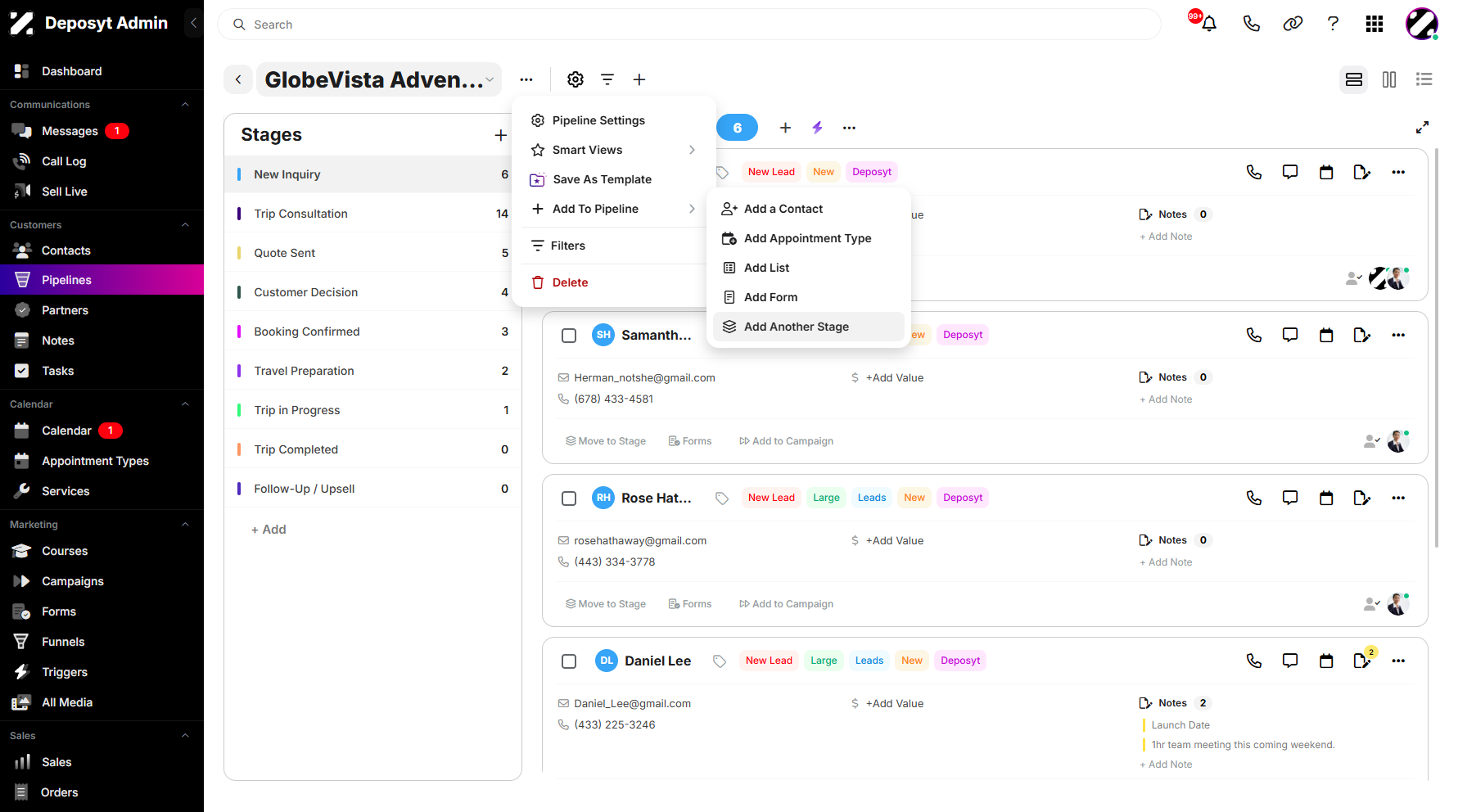1458x812 pixels.
Task: Open the notifications bell
Action: (1208, 24)
